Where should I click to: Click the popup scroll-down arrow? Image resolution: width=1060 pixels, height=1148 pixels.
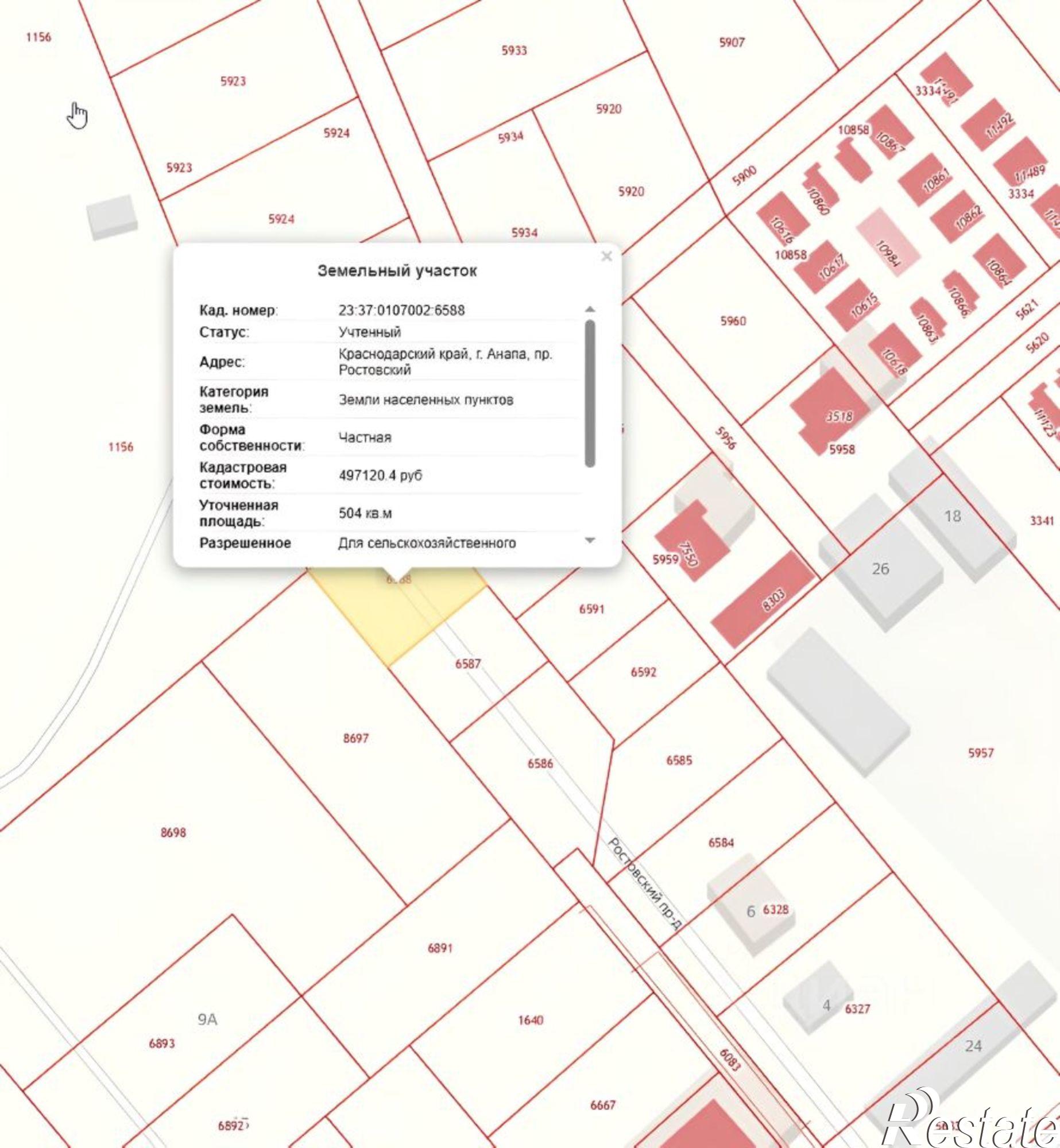click(x=590, y=540)
